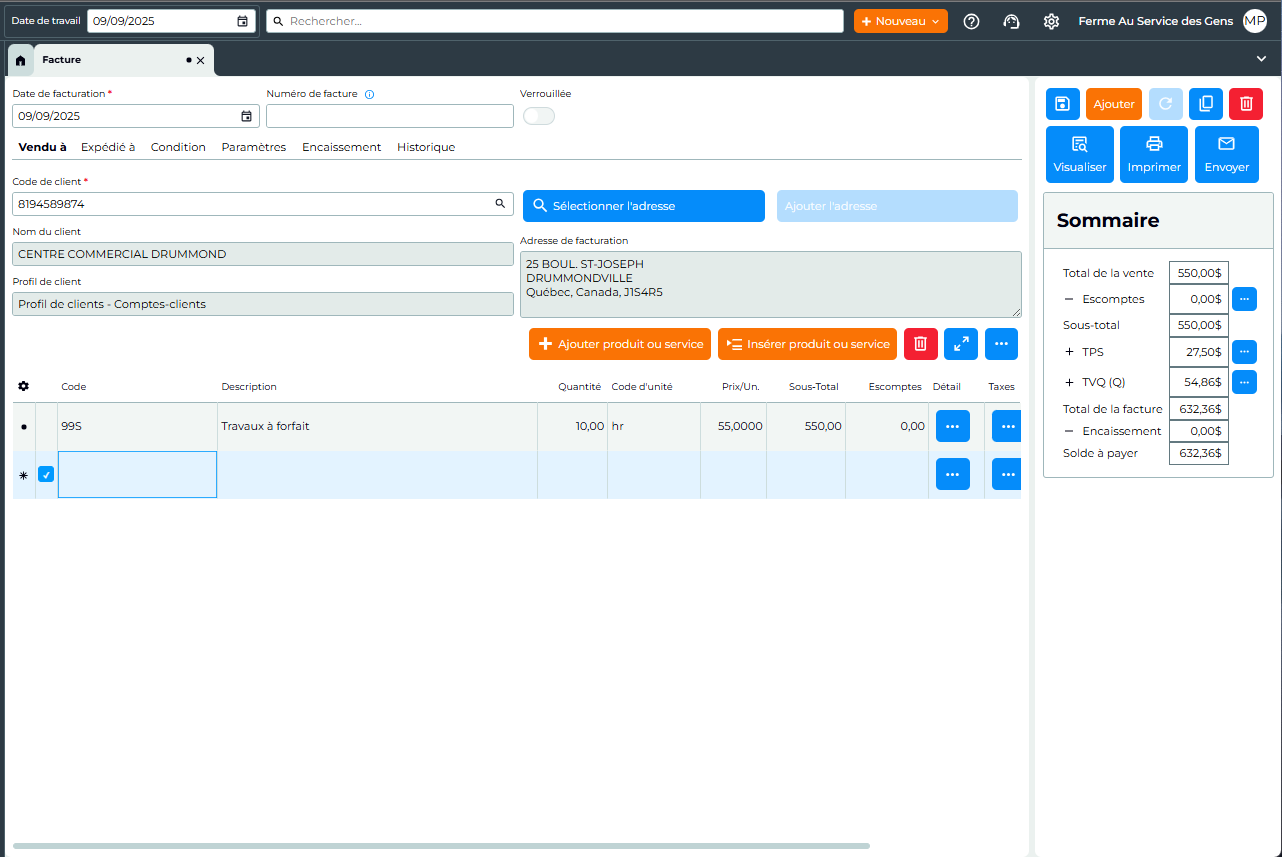
Task: Expand the tab list chevron at far right
Action: [x=1262, y=59]
